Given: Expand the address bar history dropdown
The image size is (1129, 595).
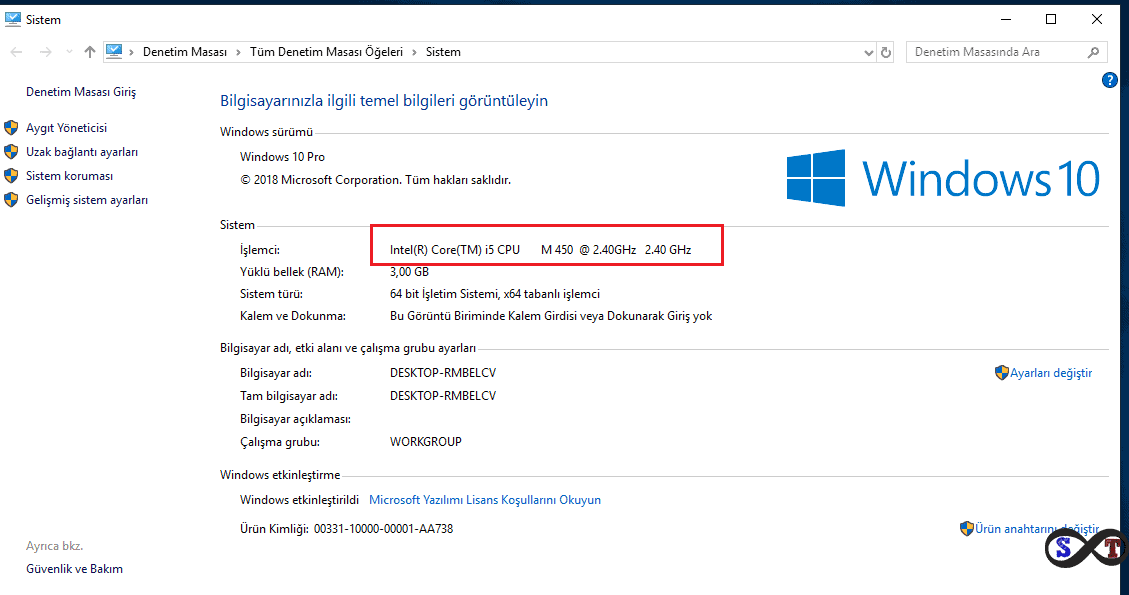Looking at the screenshot, I should [867, 52].
